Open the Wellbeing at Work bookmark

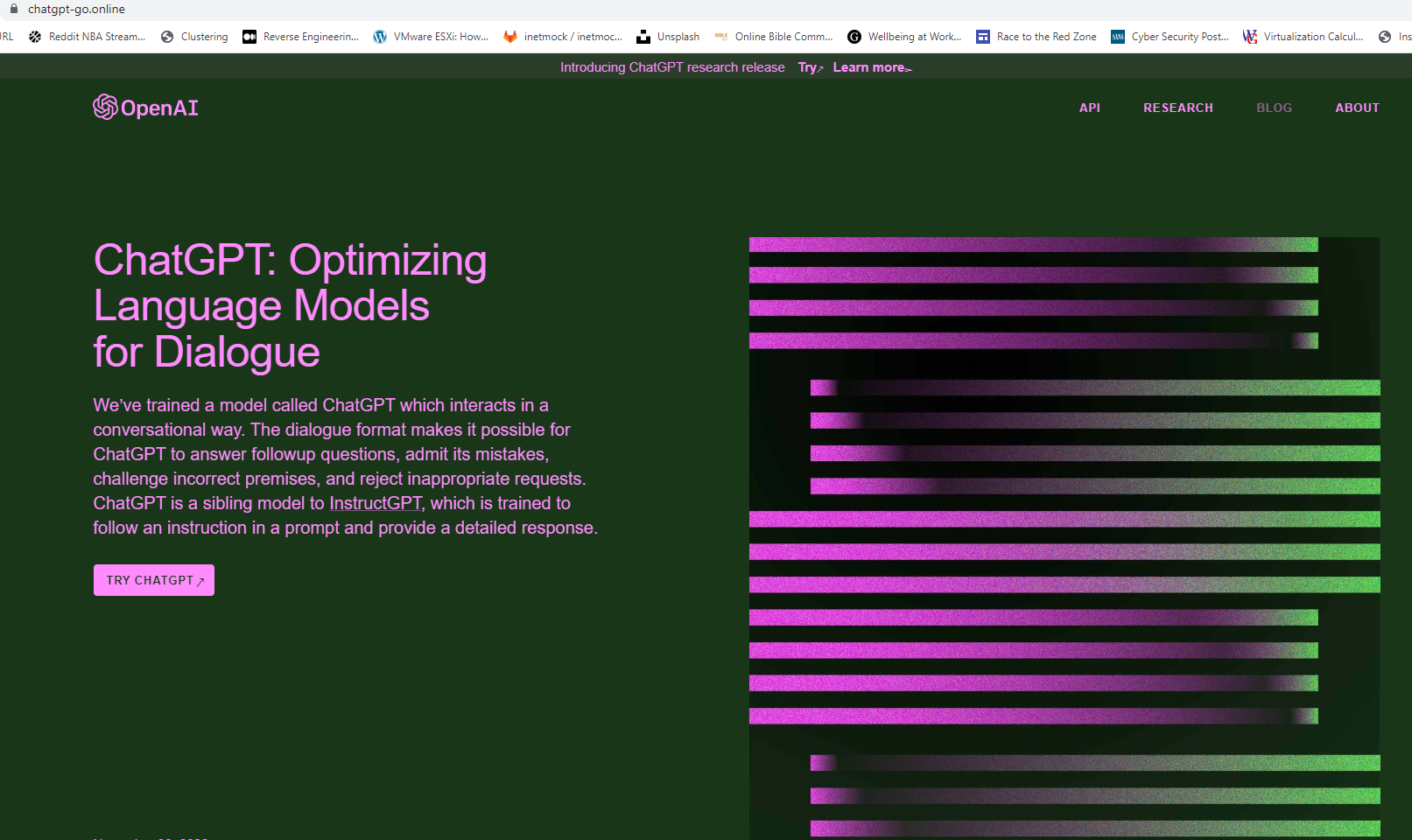904,37
